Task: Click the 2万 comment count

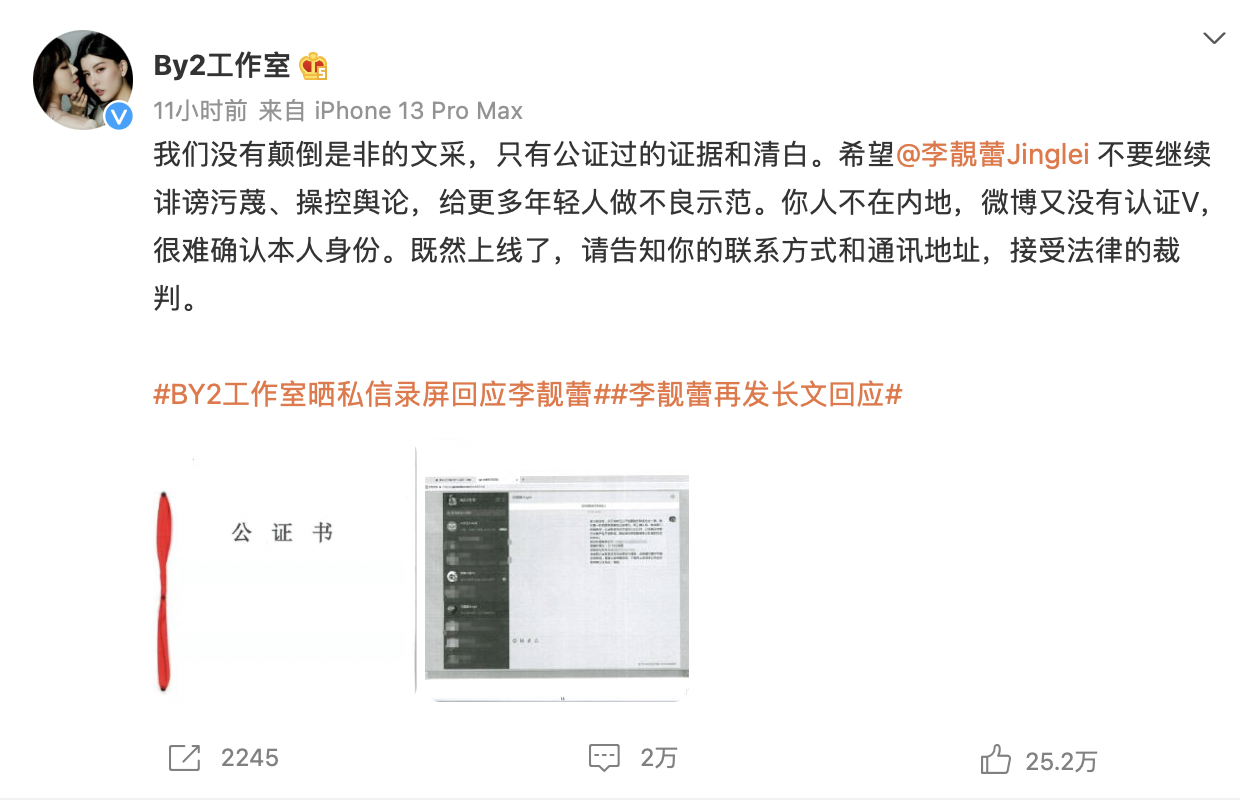Action: point(659,758)
